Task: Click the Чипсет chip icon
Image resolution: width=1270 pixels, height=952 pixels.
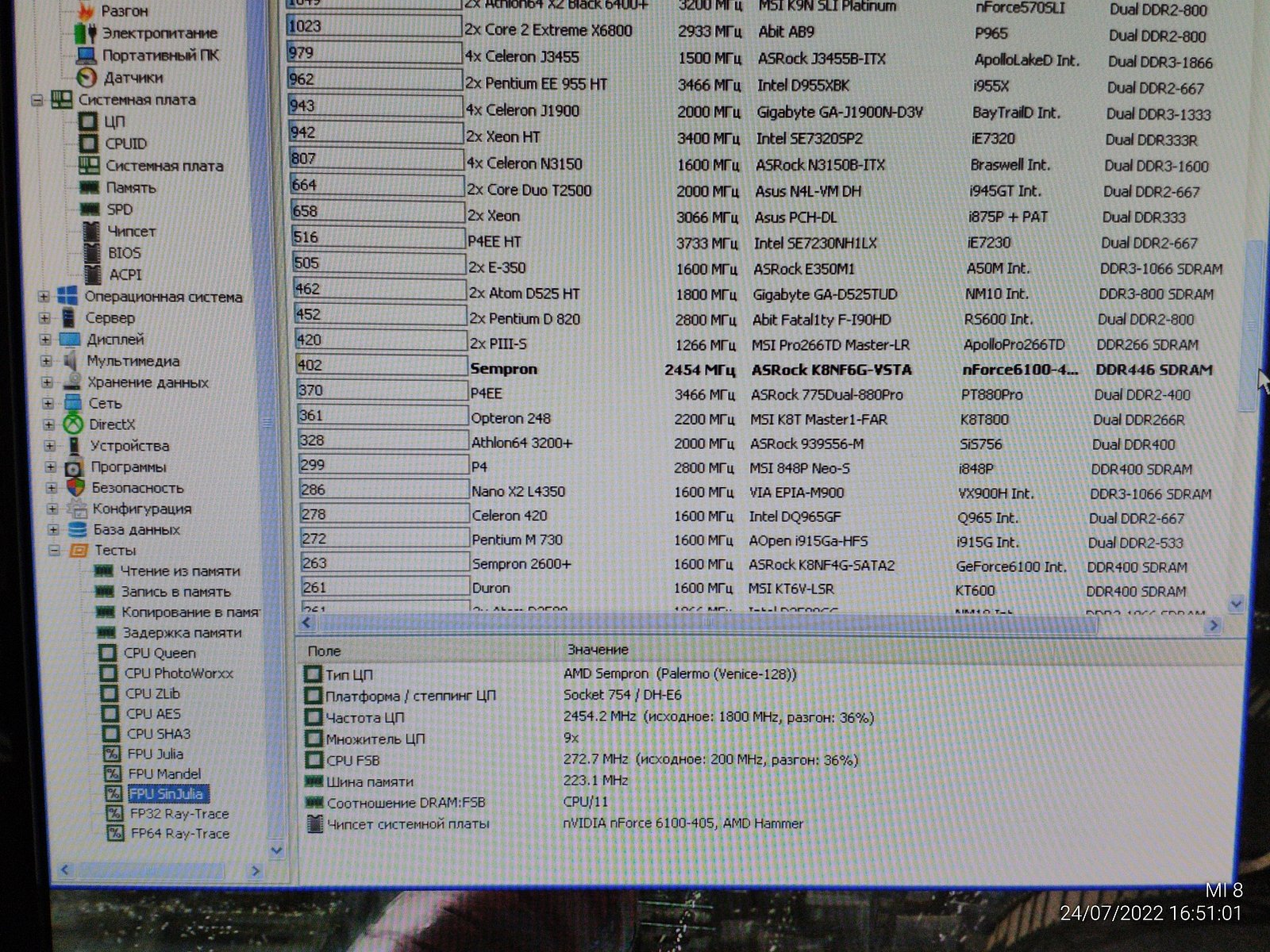Action: pyautogui.click(x=92, y=231)
